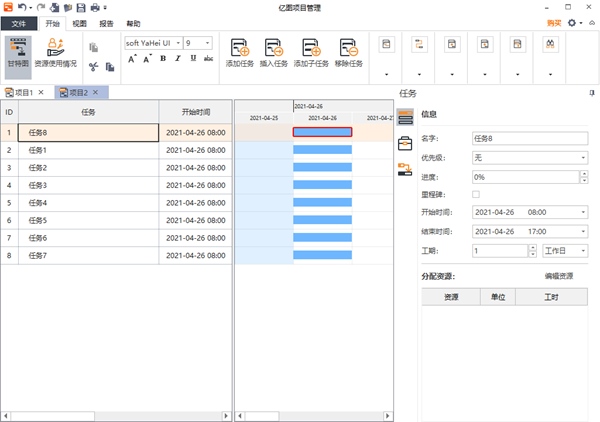Click the 甘特图 Gantt chart view icon
This screenshot has height=422, width=600.
click(17, 52)
